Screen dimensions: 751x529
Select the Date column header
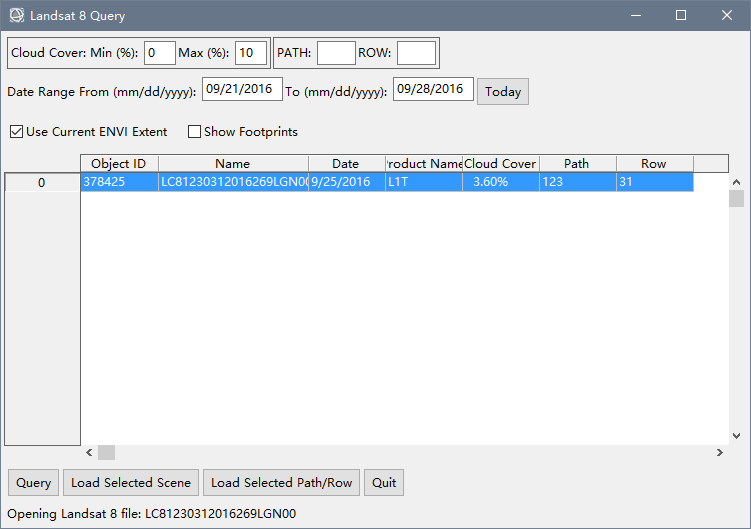[x=346, y=163]
